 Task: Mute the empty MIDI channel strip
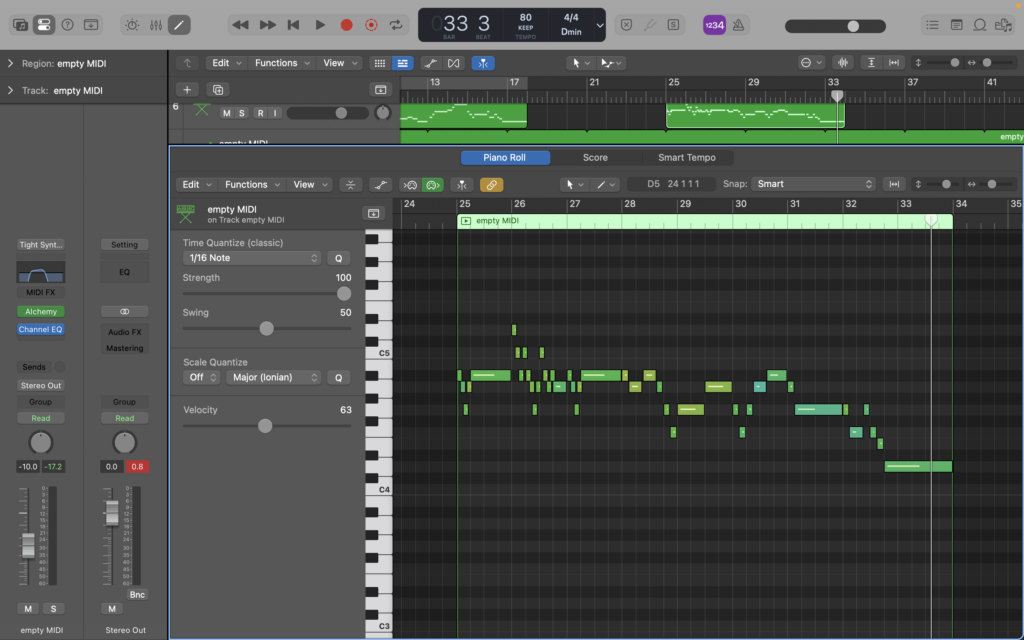28,609
